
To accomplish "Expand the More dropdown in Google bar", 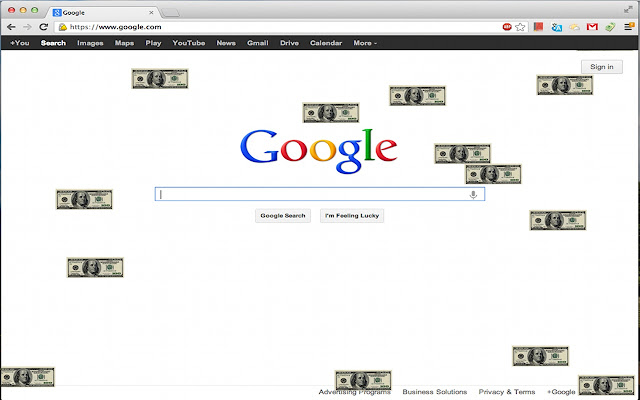I will [x=365, y=43].
